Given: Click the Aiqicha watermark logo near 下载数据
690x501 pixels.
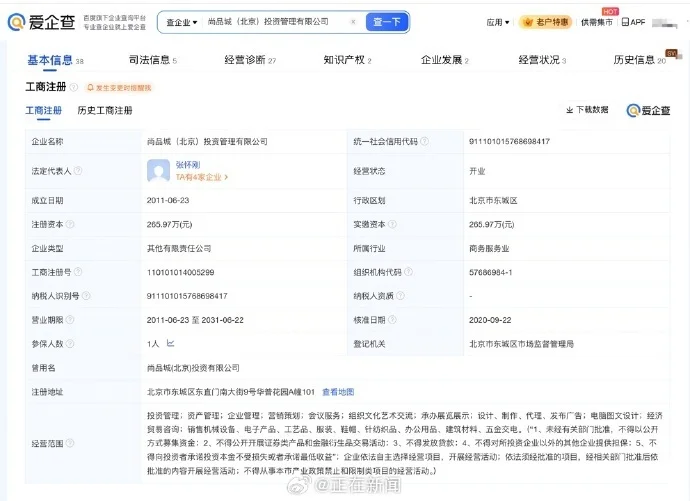Looking at the screenshot, I should [x=648, y=110].
